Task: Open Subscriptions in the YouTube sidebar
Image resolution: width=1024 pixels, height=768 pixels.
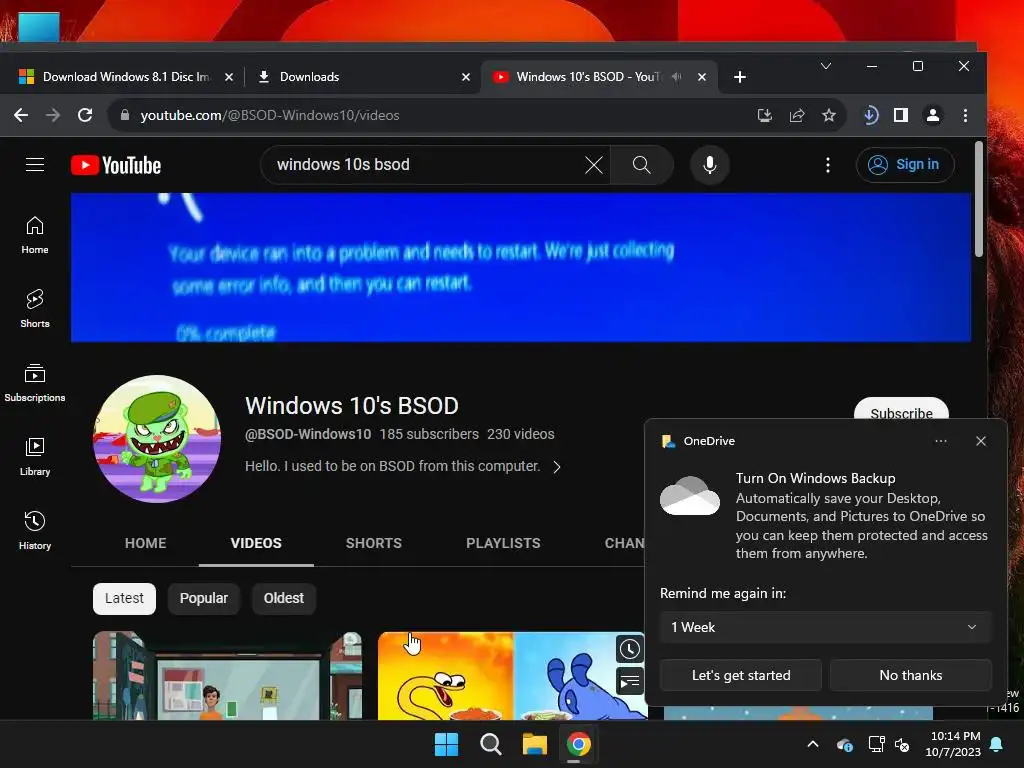Action: 35,383
